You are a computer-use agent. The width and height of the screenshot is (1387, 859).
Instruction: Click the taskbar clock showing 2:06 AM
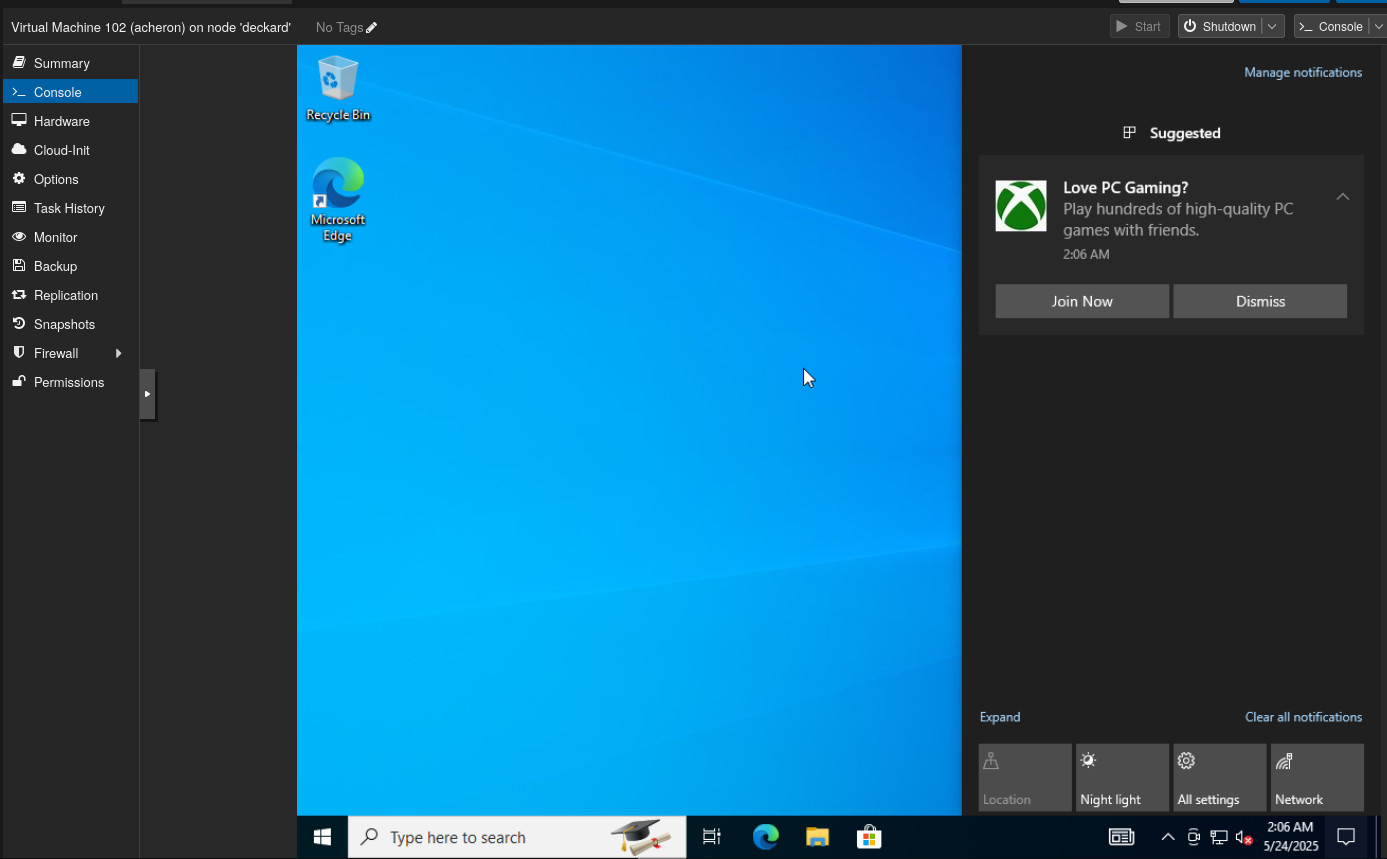pyautogui.click(x=1290, y=837)
